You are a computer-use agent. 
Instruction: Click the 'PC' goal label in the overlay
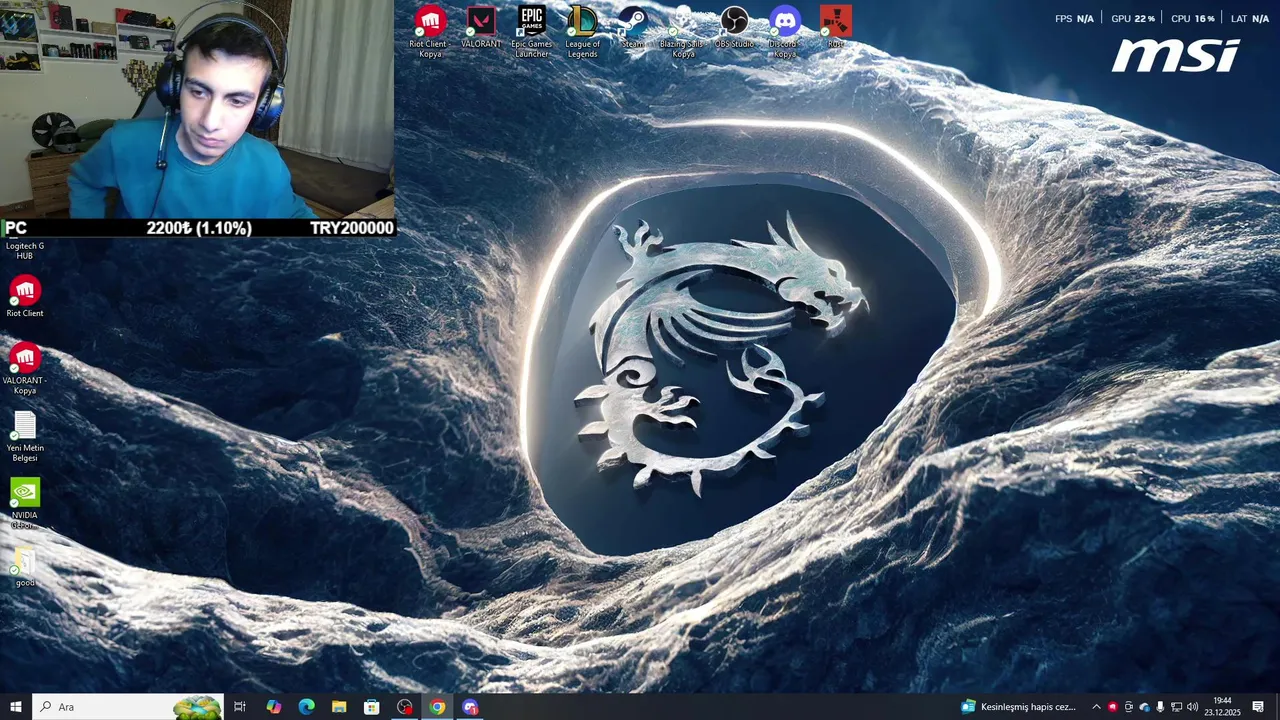click(x=16, y=228)
